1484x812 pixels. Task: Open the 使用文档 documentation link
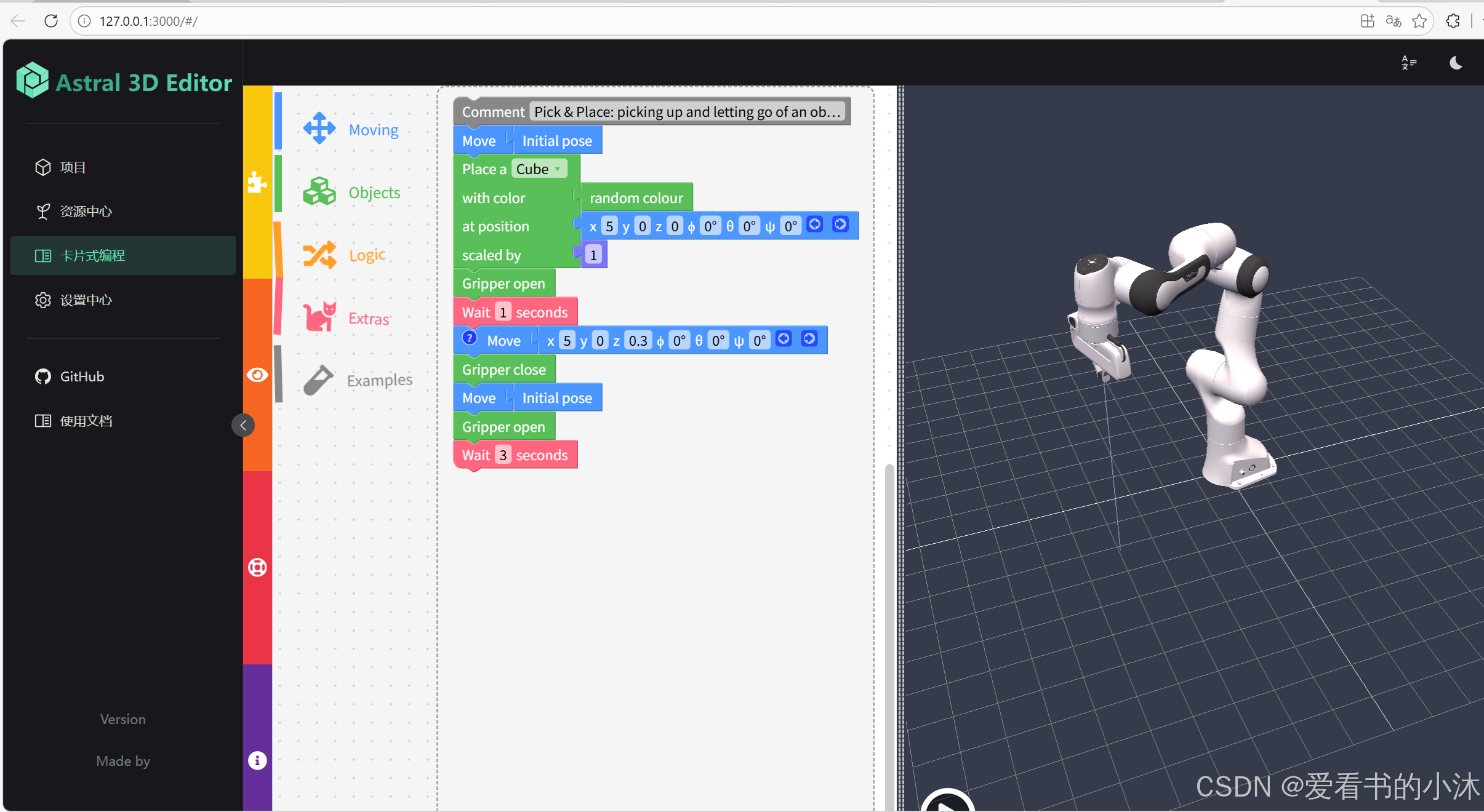(122, 421)
